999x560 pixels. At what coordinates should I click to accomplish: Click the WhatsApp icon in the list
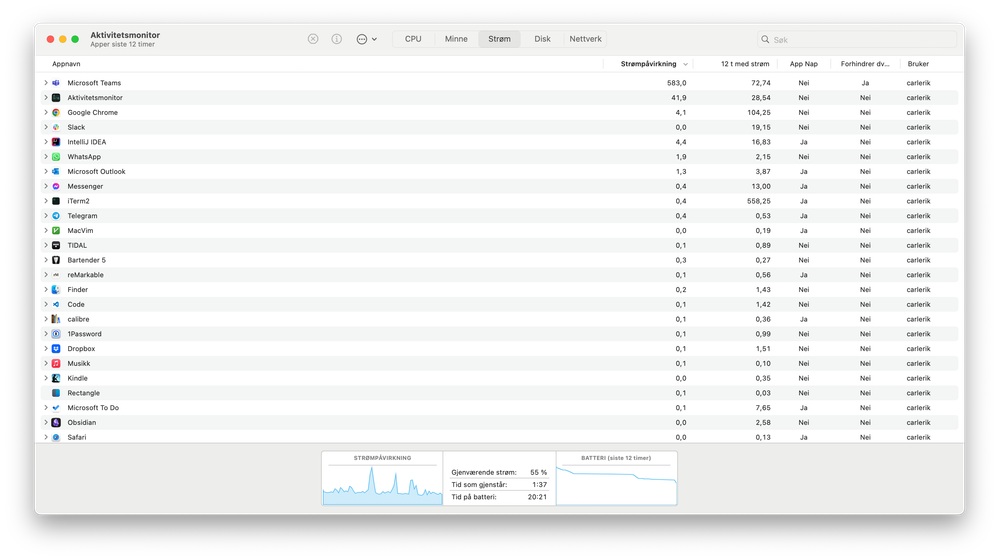coord(56,157)
